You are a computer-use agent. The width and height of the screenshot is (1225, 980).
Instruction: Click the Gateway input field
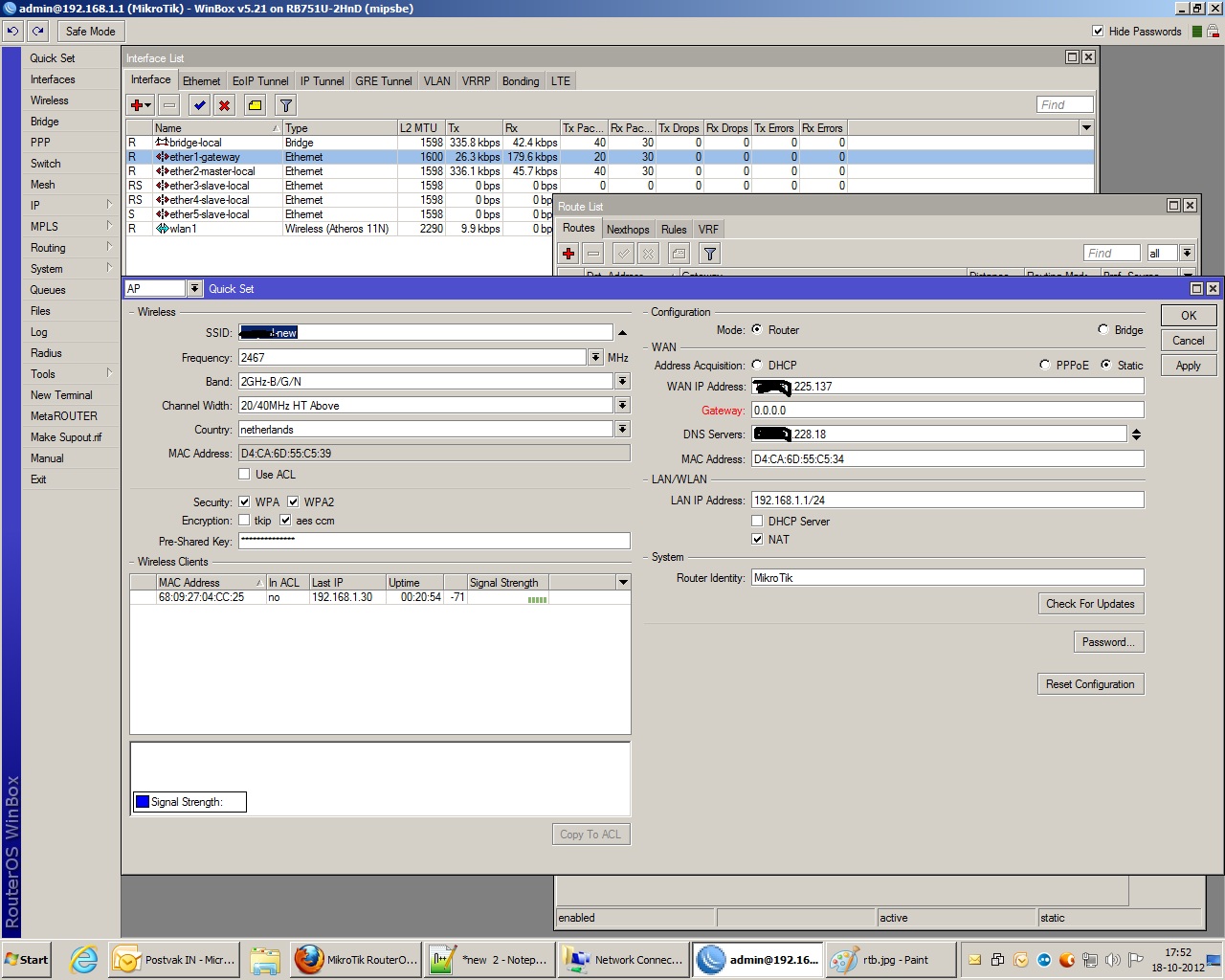pyautogui.click(x=947, y=410)
